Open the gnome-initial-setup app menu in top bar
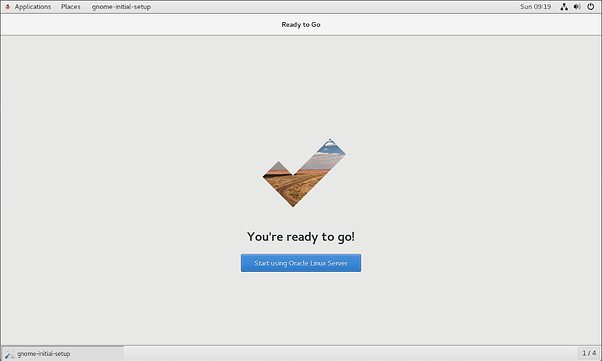The image size is (602, 361). pos(121,7)
